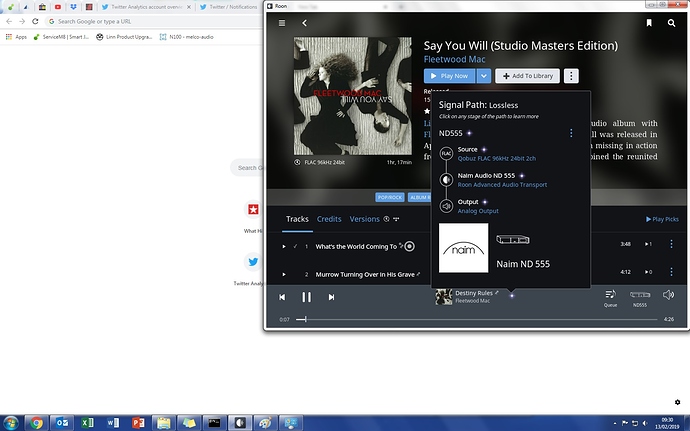This screenshot has width=690, height=431.
Task: Open Outlook from the taskbar
Action: click(62, 423)
